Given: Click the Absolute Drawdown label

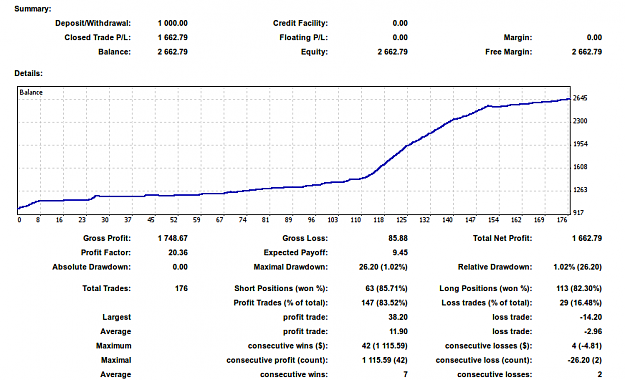Looking at the screenshot, I should (91, 267).
